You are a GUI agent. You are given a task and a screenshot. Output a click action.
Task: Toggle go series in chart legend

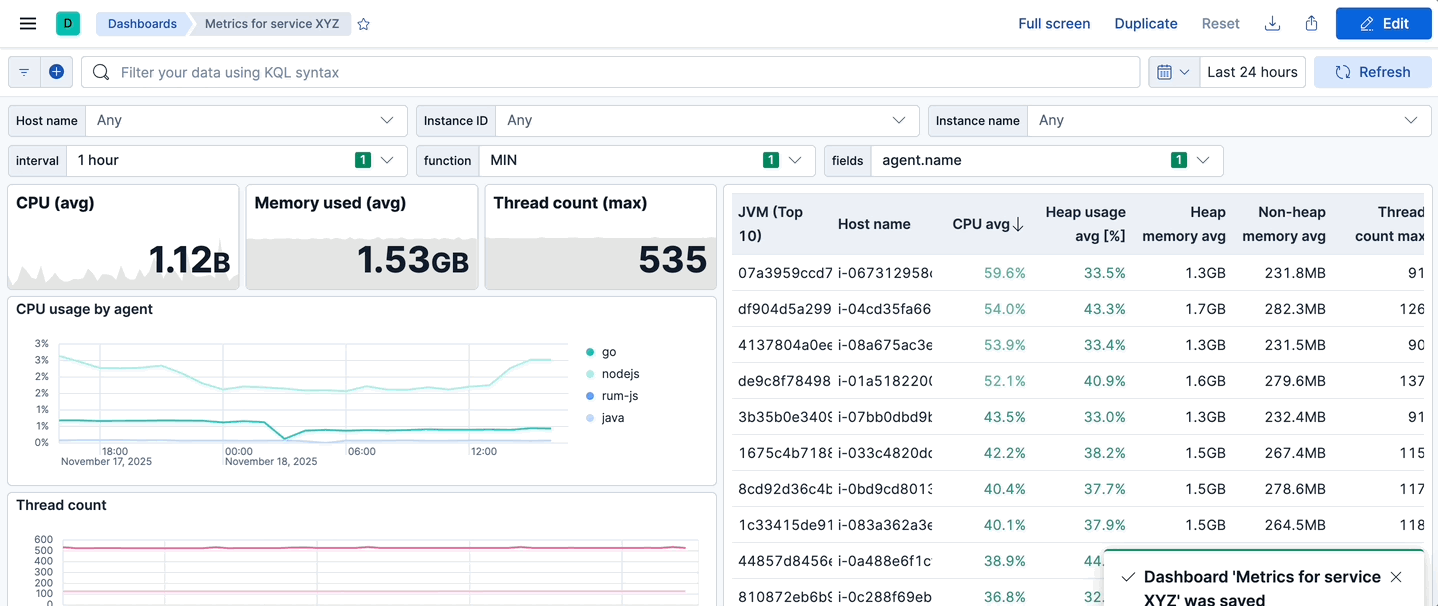(608, 352)
